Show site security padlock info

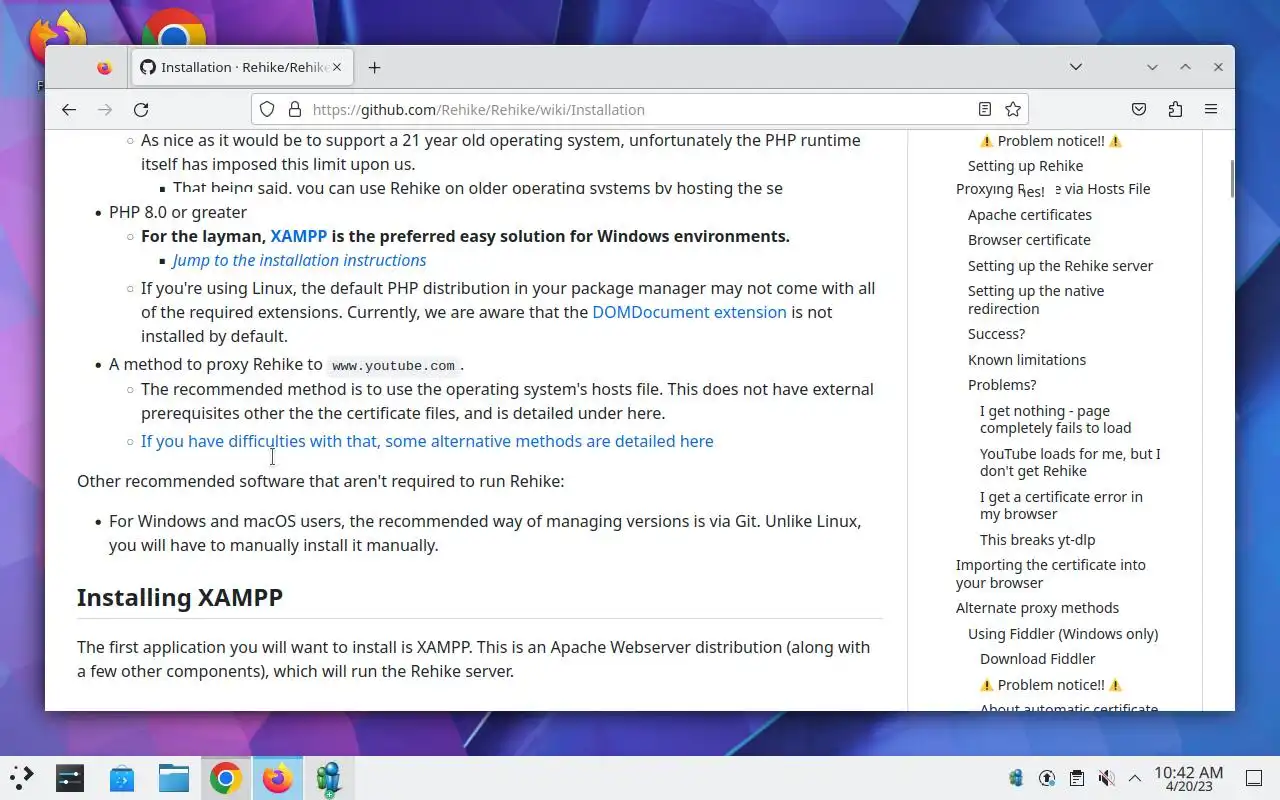pos(294,110)
